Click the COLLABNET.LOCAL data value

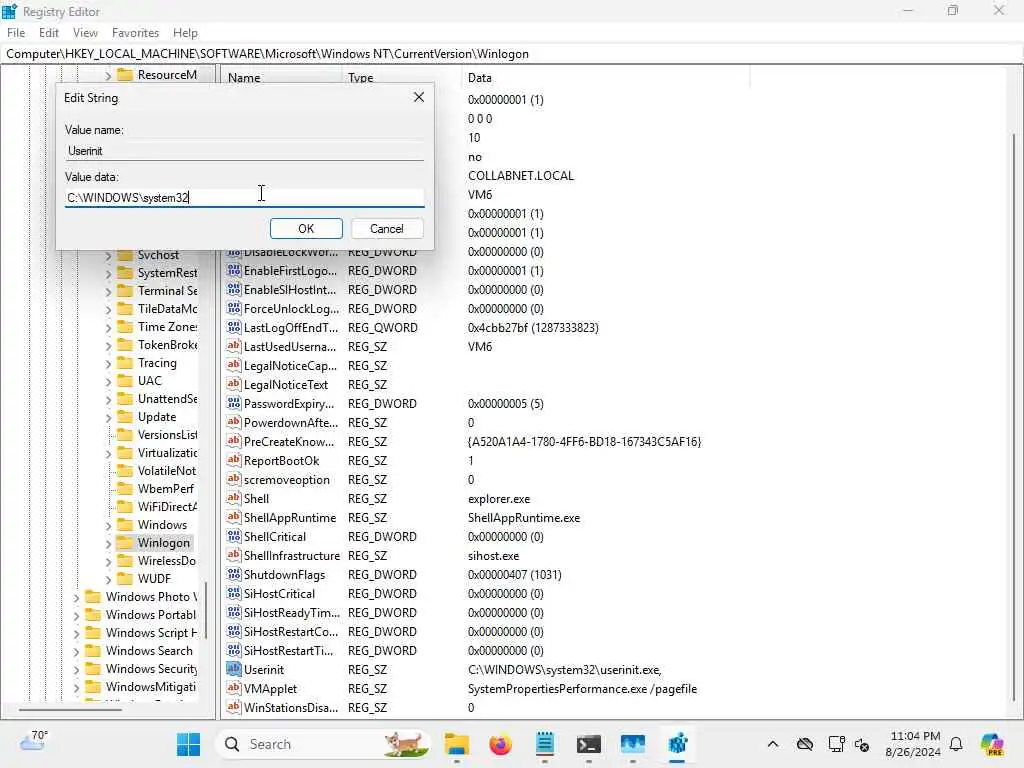pos(520,175)
